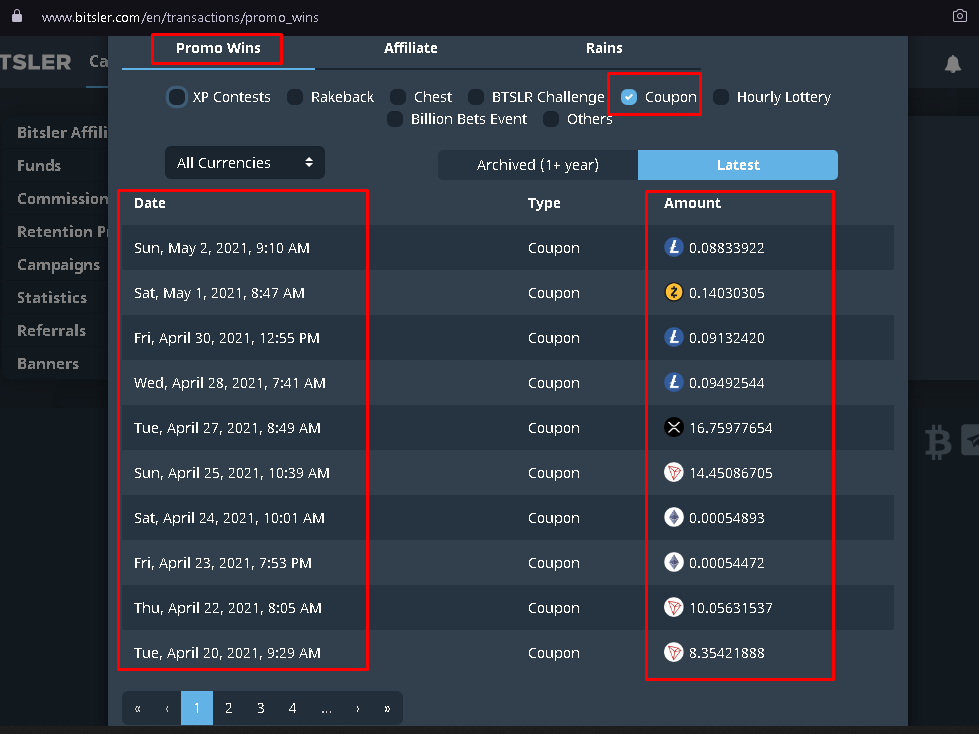Viewport: 979px width, 734px height.
Task: Open the All Currencies dropdown
Action: click(x=245, y=163)
